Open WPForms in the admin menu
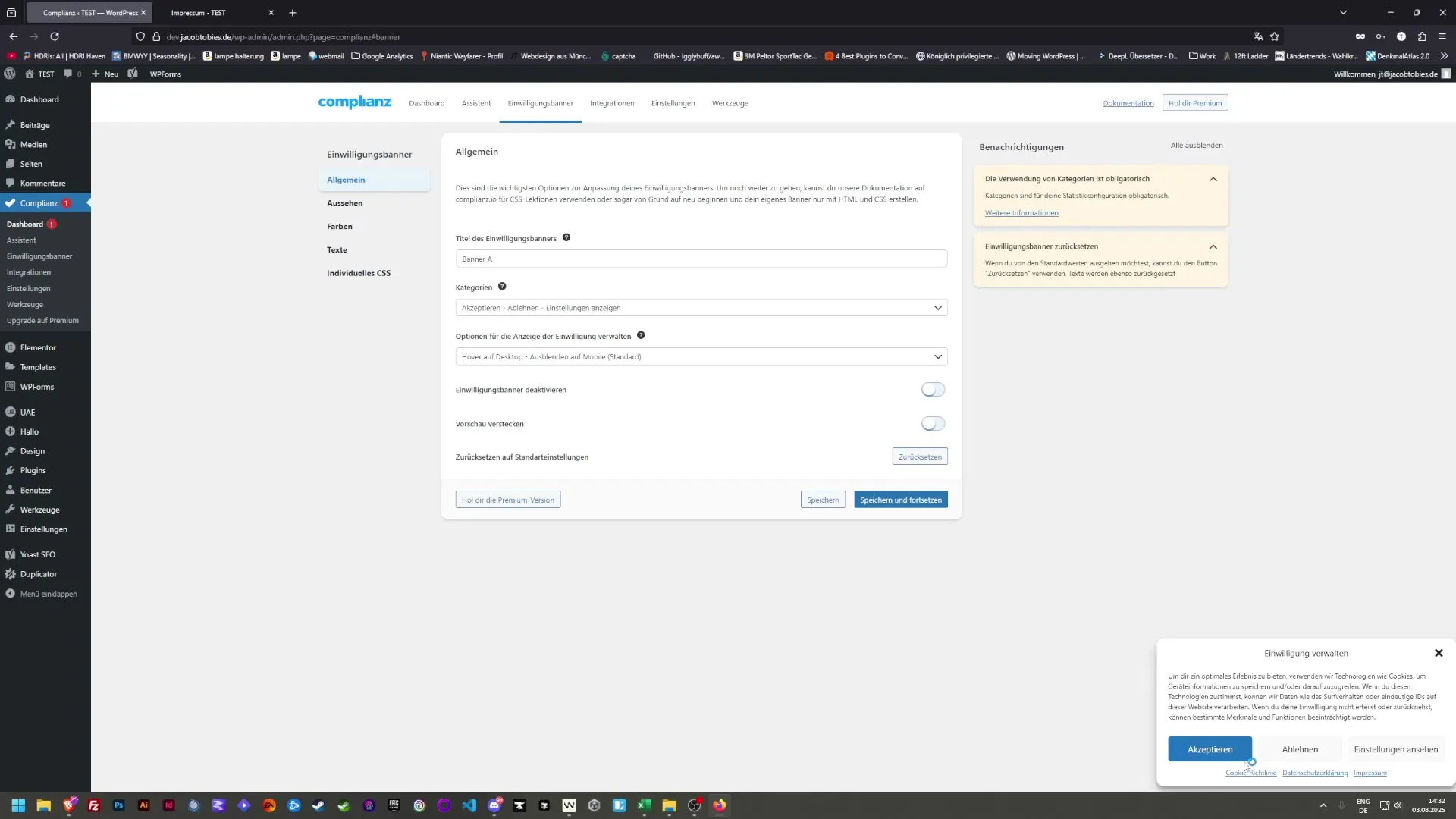The image size is (1456, 819). [36, 386]
